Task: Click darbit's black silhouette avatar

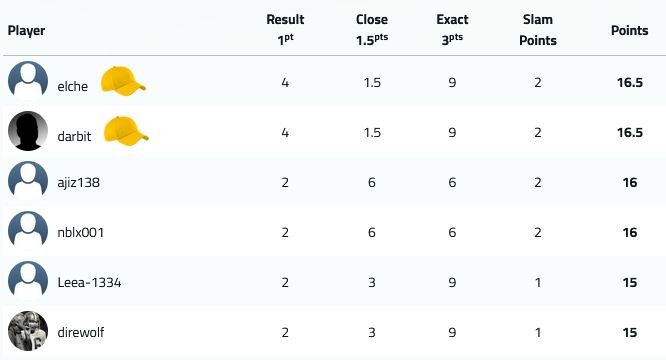Action: point(28,131)
